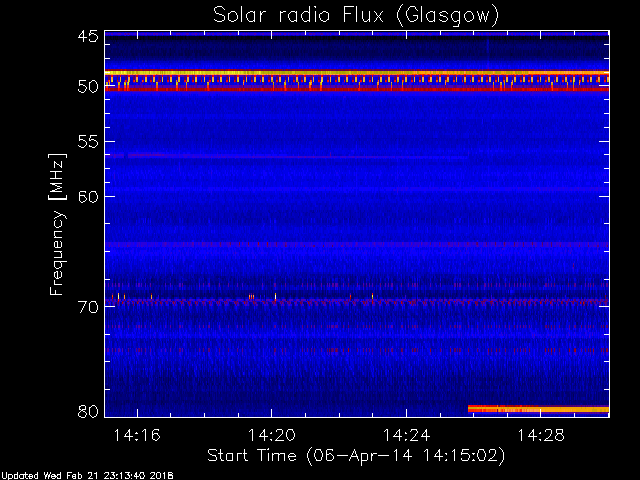Click the 14:20 time tick label
Viewport: 640px width, 480px height.
coord(272,435)
